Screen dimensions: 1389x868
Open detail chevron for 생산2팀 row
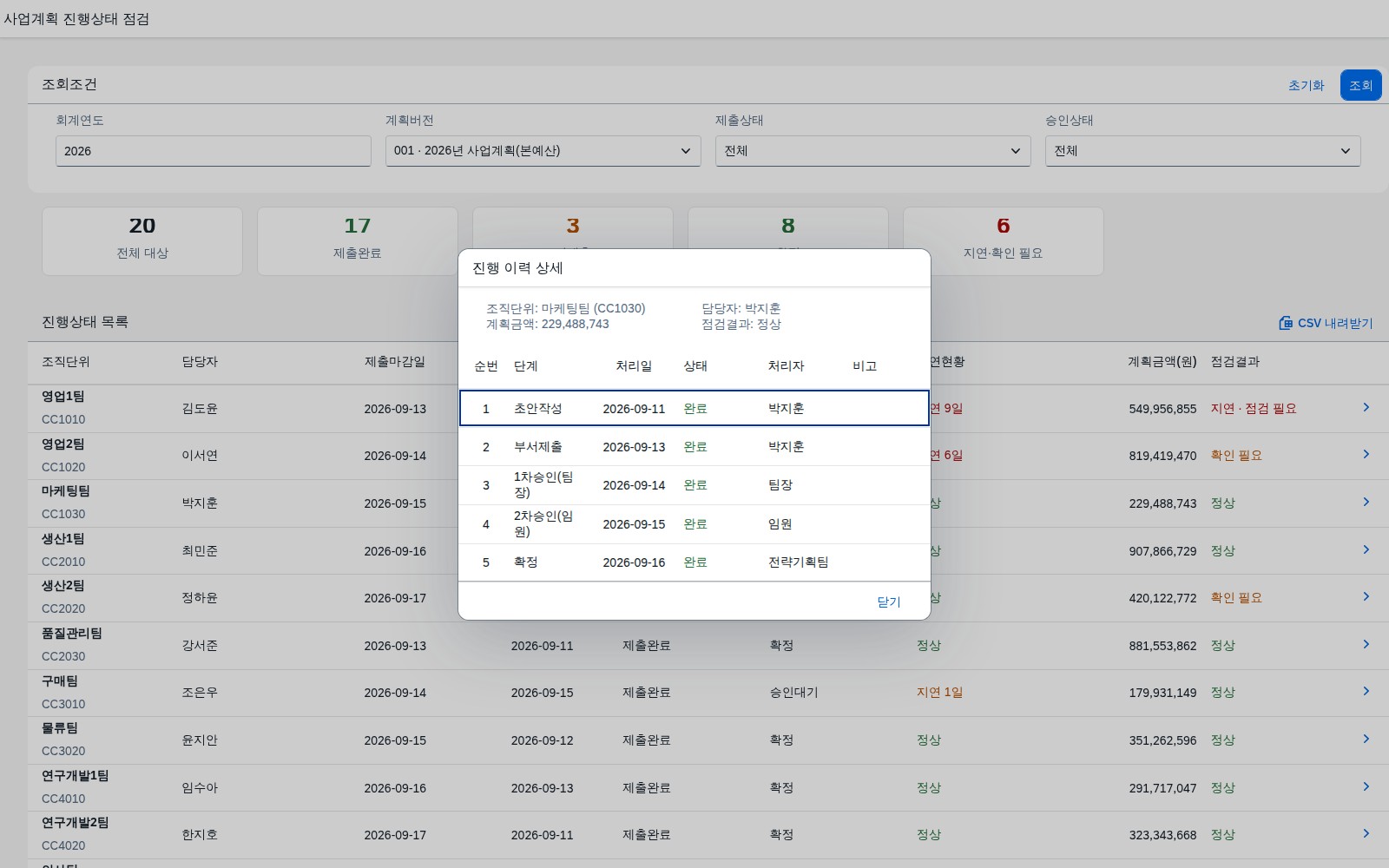[x=1366, y=596]
